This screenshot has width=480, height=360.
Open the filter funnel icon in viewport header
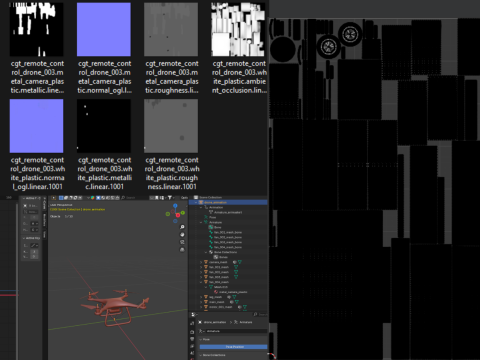[170, 198]
